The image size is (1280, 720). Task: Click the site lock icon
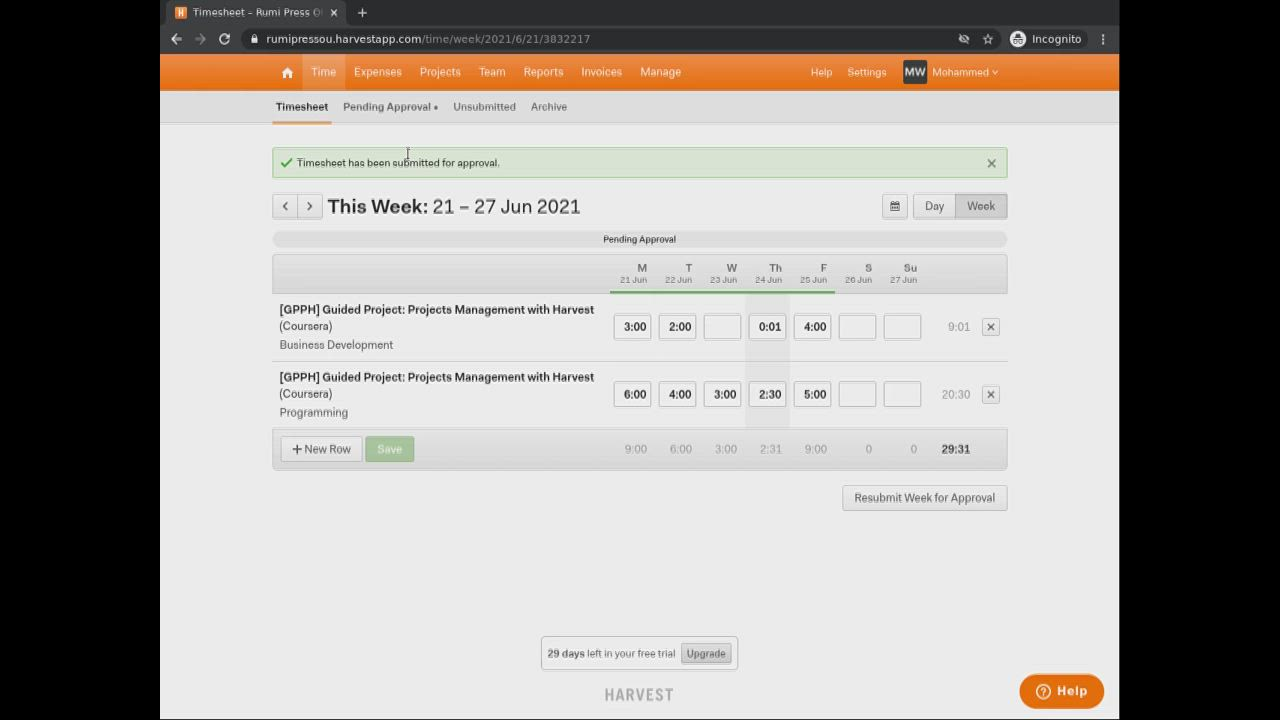[255, 39]
